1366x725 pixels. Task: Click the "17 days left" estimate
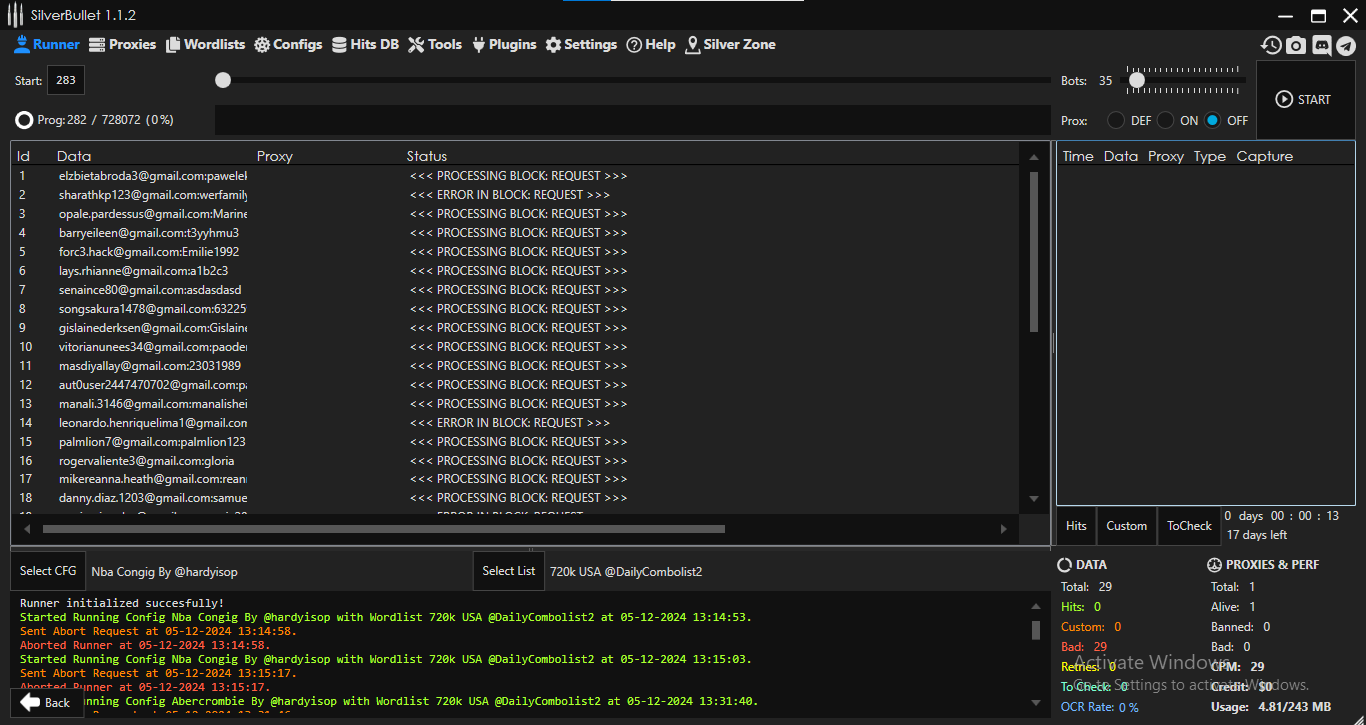1258,535
